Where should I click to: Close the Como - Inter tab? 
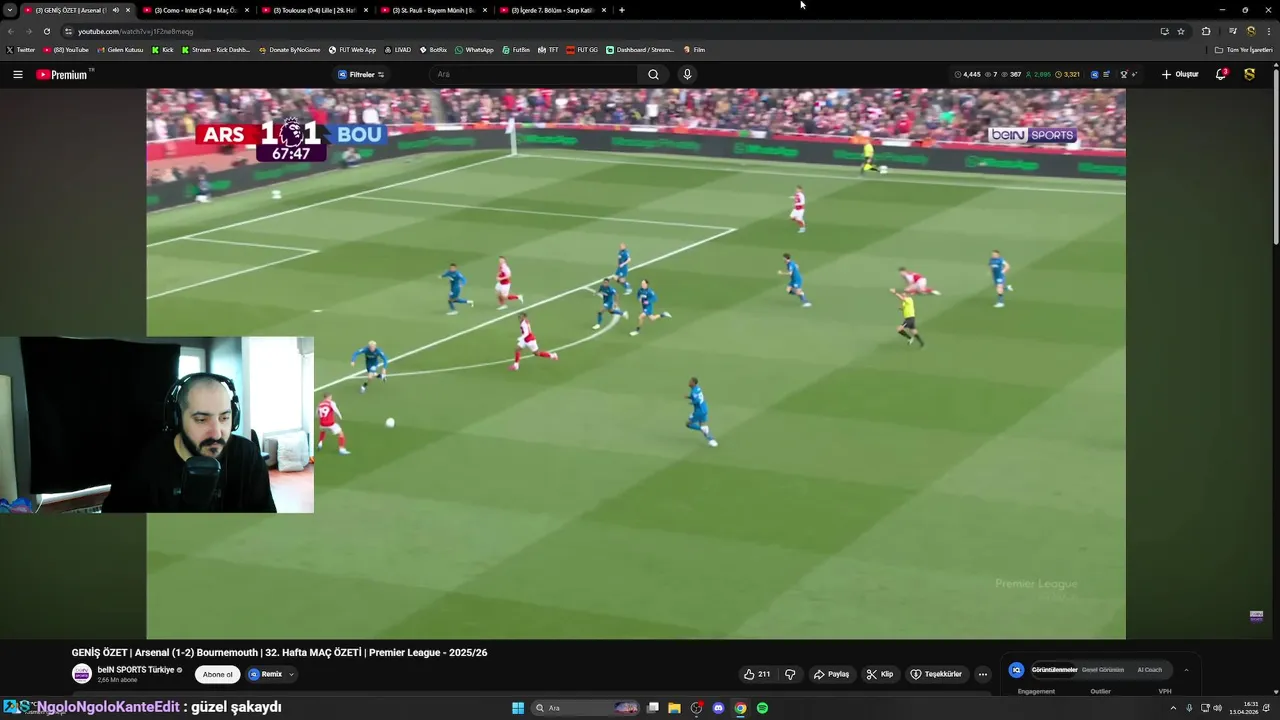[x=247, y=10]
